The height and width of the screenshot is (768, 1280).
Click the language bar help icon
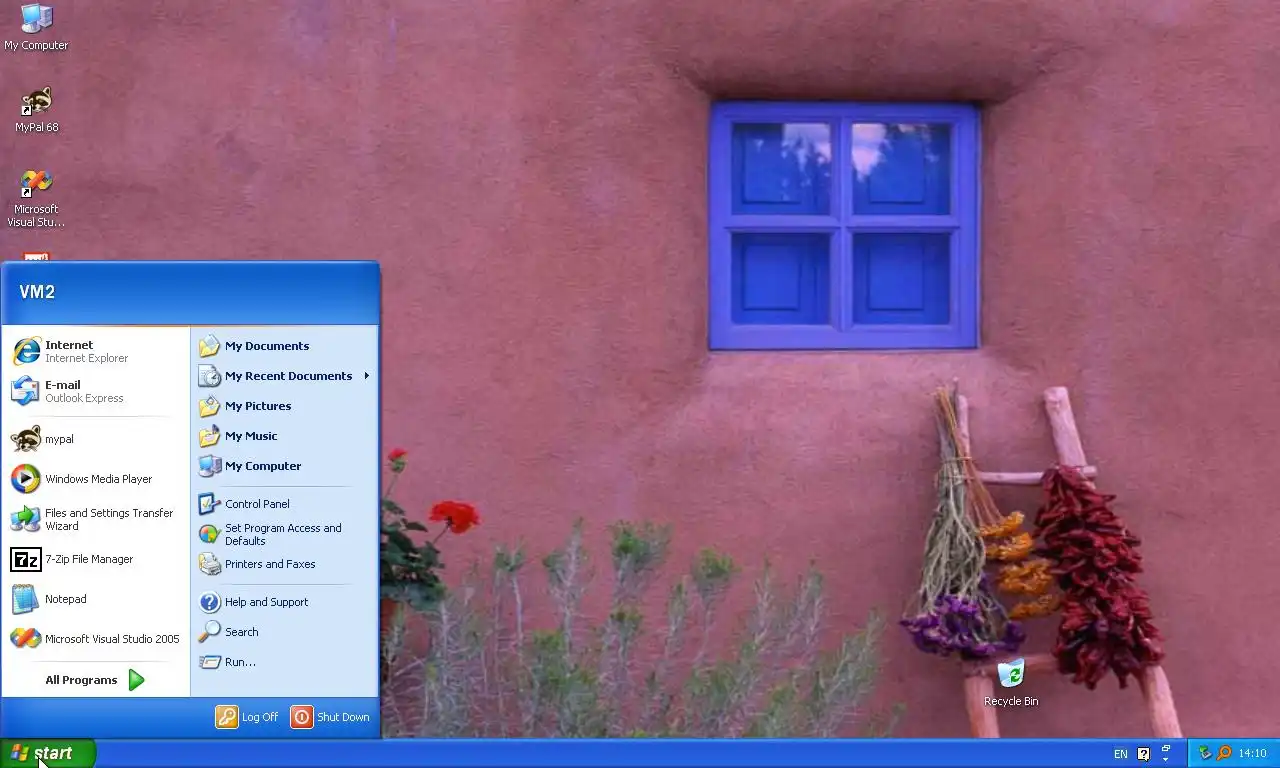1144,754
